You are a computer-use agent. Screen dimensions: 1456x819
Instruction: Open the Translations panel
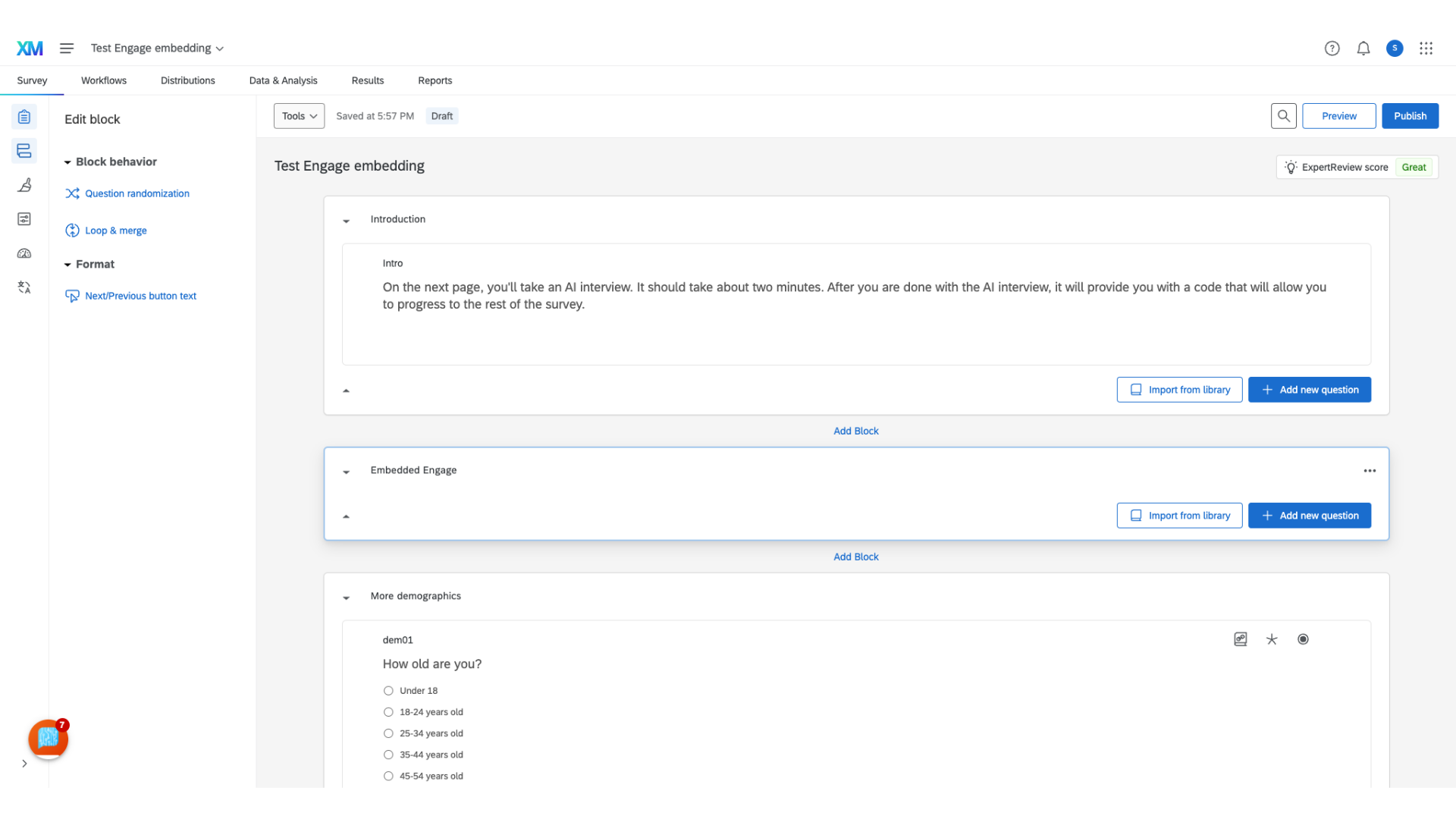click(x=24, y=287)
